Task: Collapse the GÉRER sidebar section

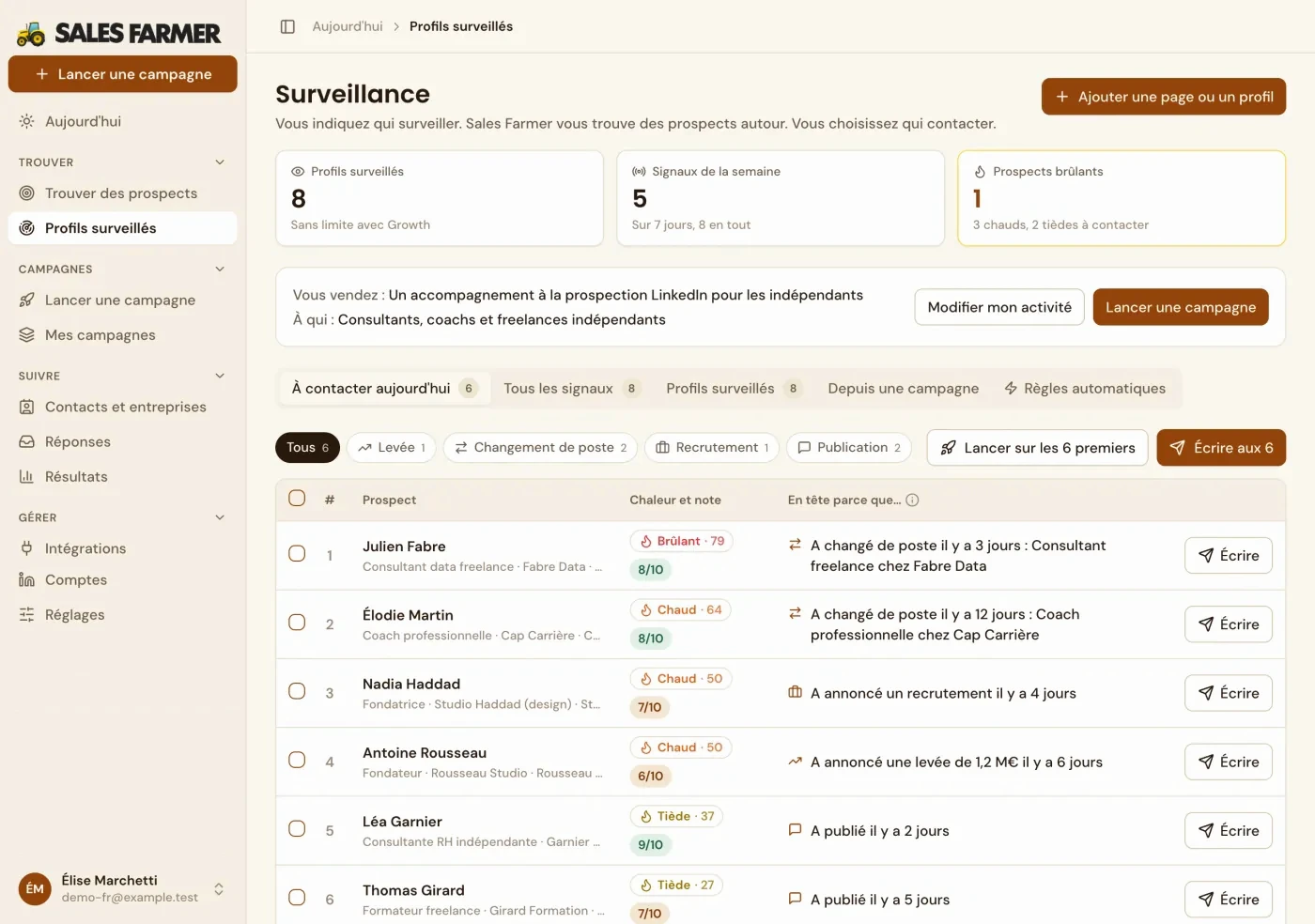Action: [x=220, y=517]
